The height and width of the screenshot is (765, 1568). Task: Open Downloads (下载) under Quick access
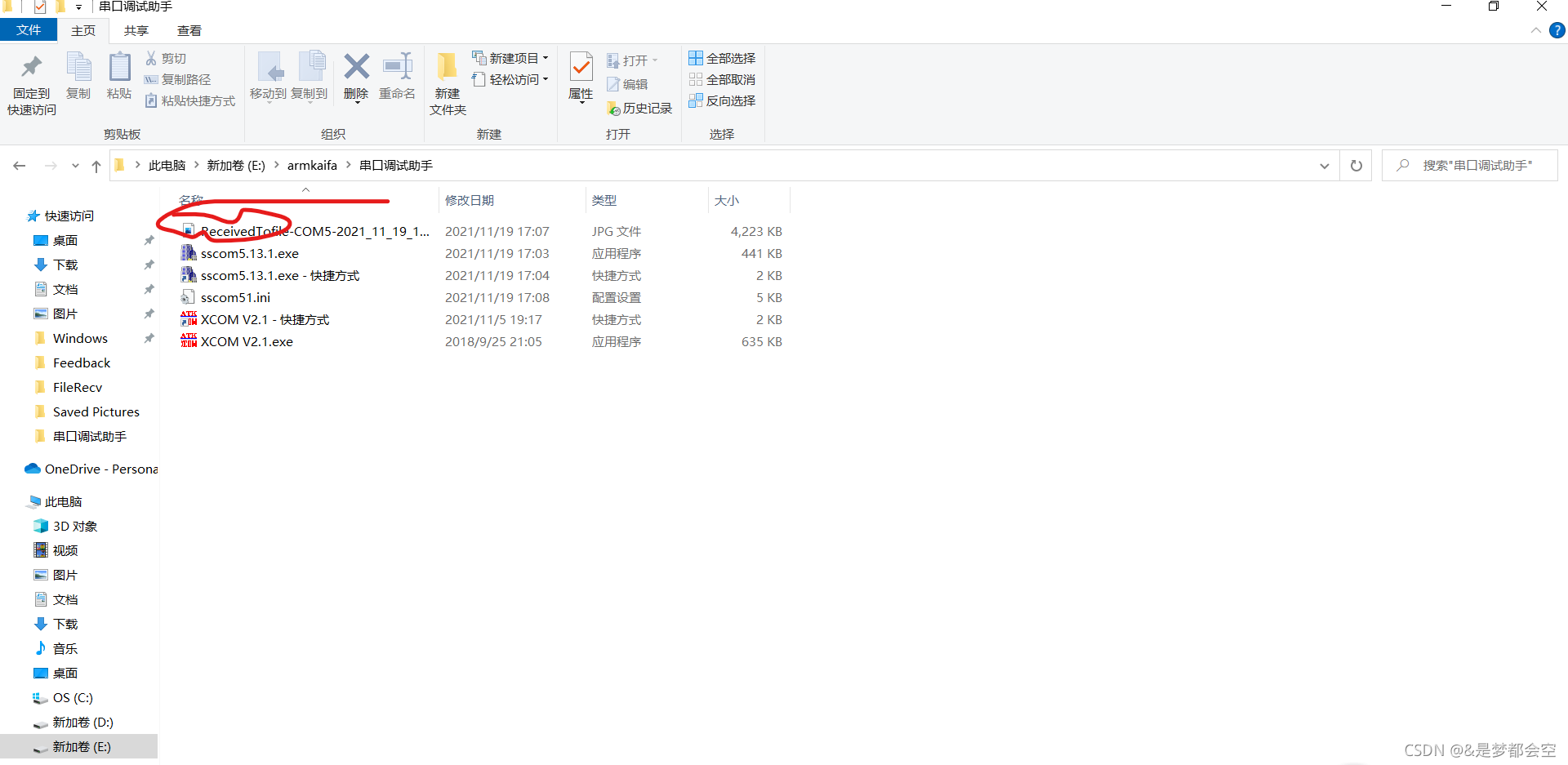(x=65, y=265)
